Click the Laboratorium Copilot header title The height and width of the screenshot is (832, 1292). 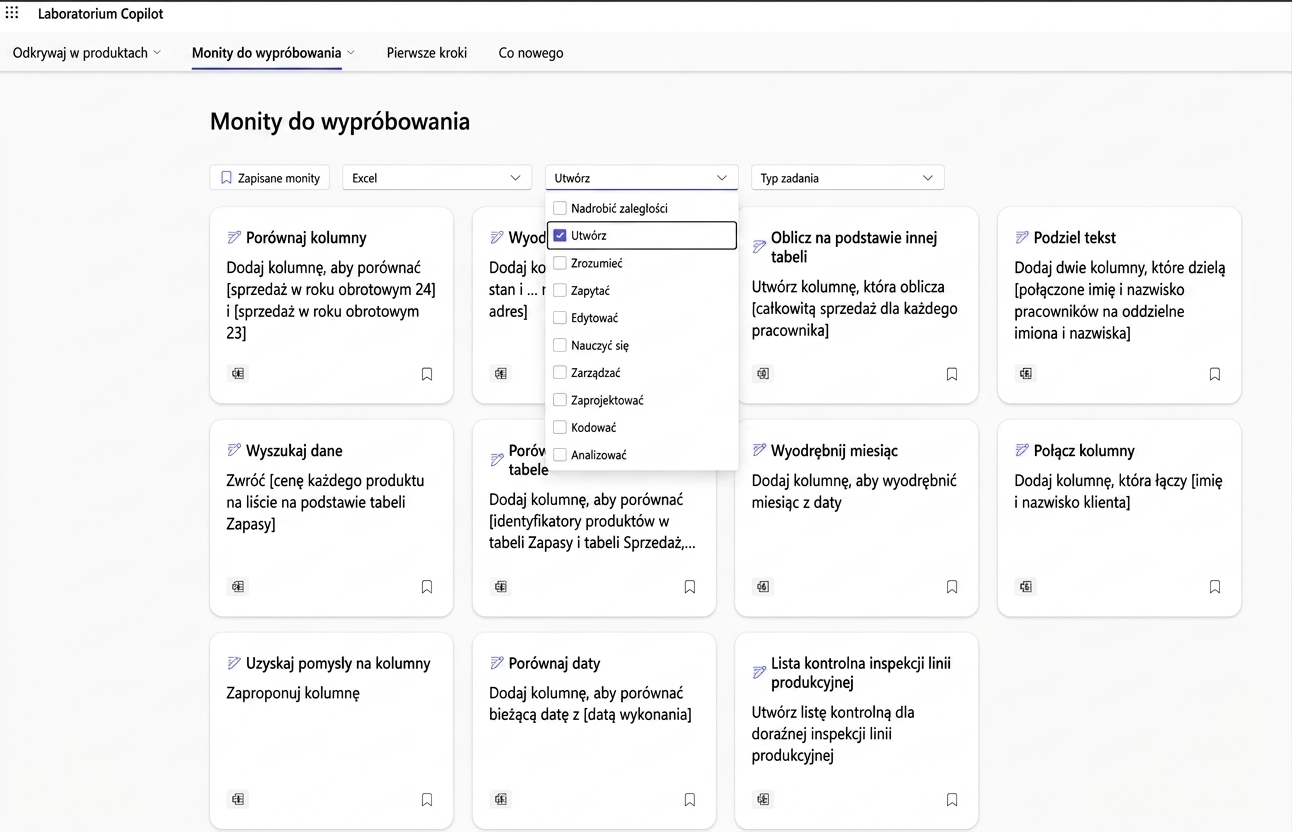[x=101, y=14]
